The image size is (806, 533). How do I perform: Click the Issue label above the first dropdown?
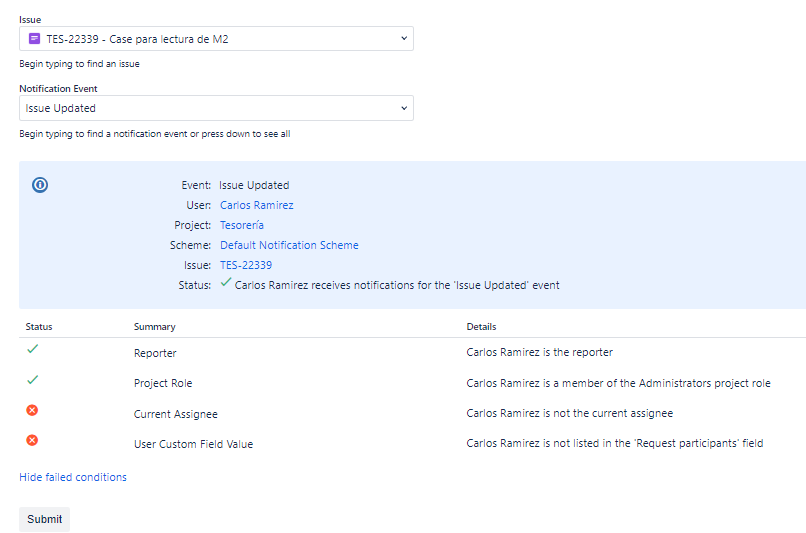(30, 20)
